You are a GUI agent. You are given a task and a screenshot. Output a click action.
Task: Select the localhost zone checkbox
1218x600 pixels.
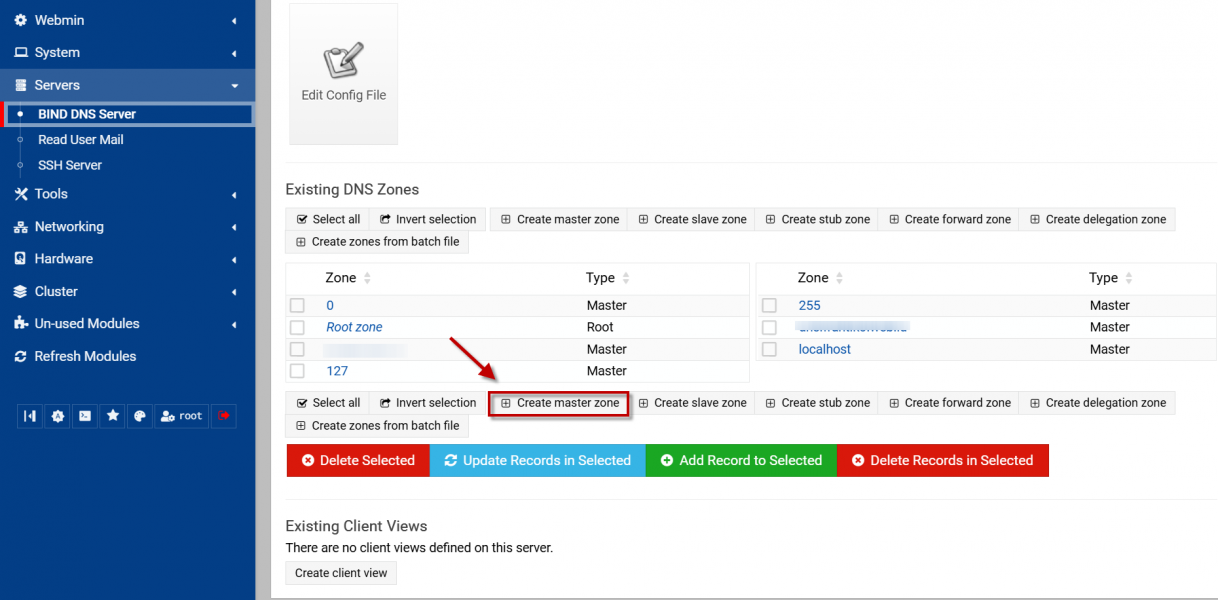[769, 349]
